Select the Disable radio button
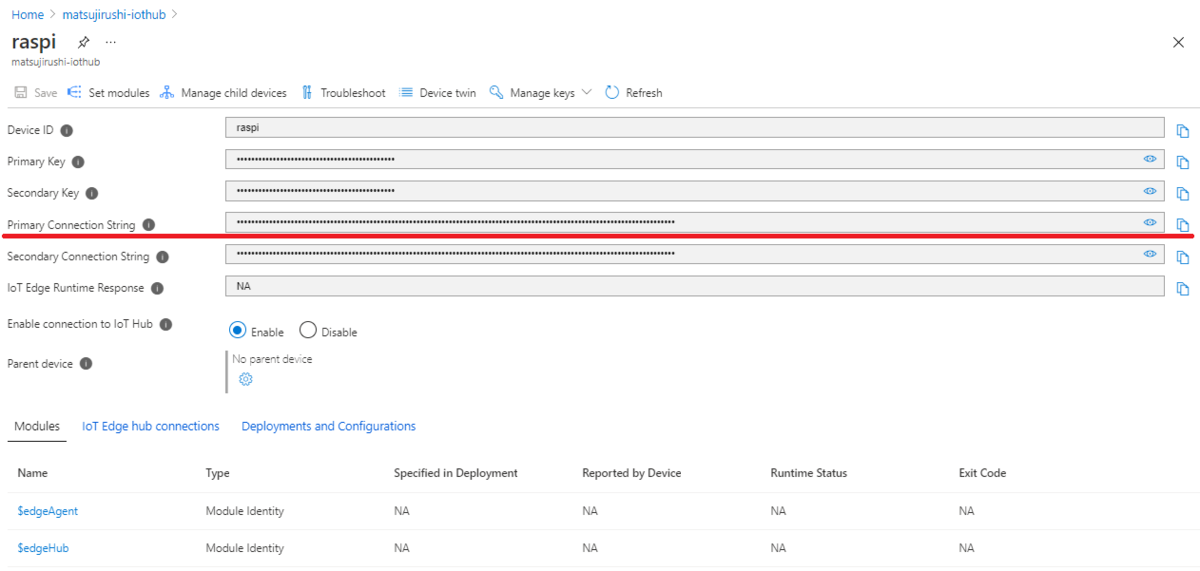The image size is (1200, 571). click(x=308, y=330)
